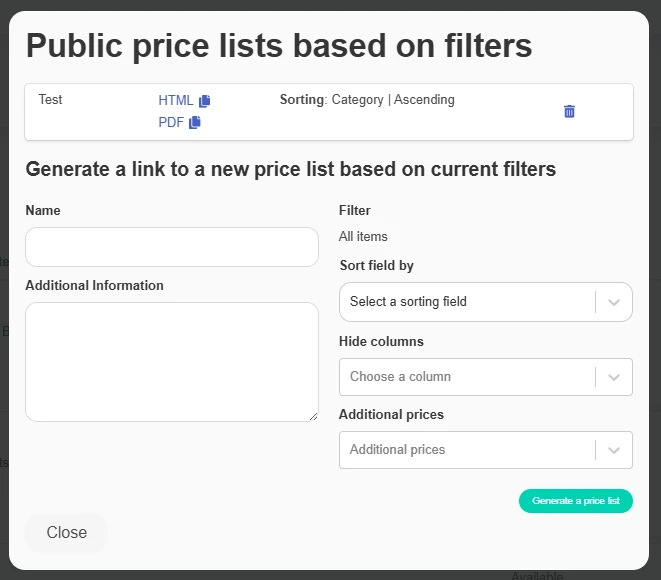Click into the Additional Information textarea
The image size is (661, 580).
pyautogui.click(x=172, y=362)
